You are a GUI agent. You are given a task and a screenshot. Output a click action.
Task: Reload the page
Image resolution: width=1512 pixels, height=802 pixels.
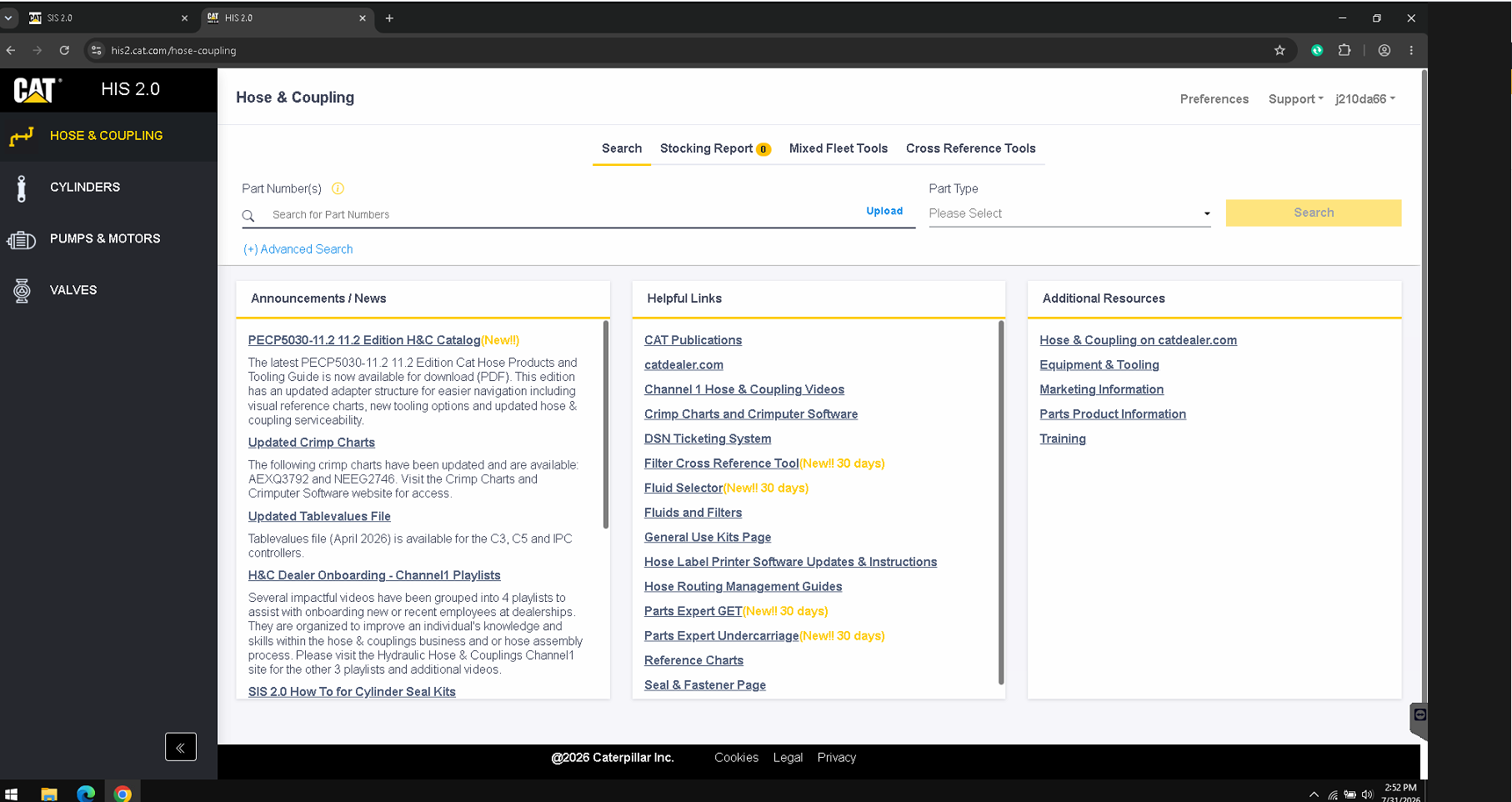(x=64, y=50)
